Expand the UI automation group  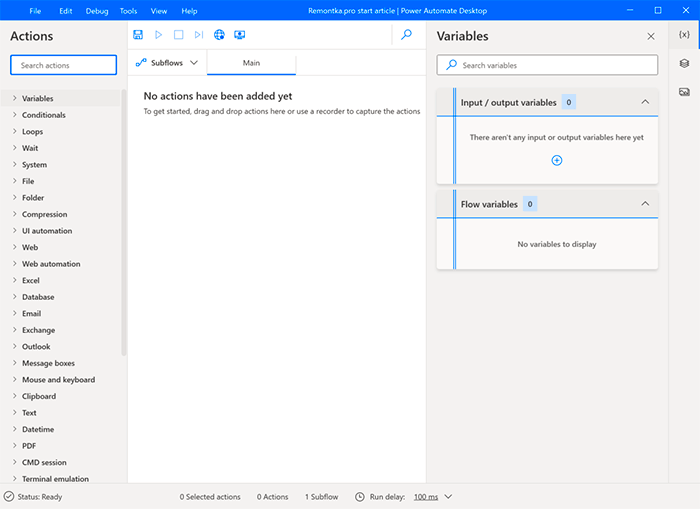15,230
